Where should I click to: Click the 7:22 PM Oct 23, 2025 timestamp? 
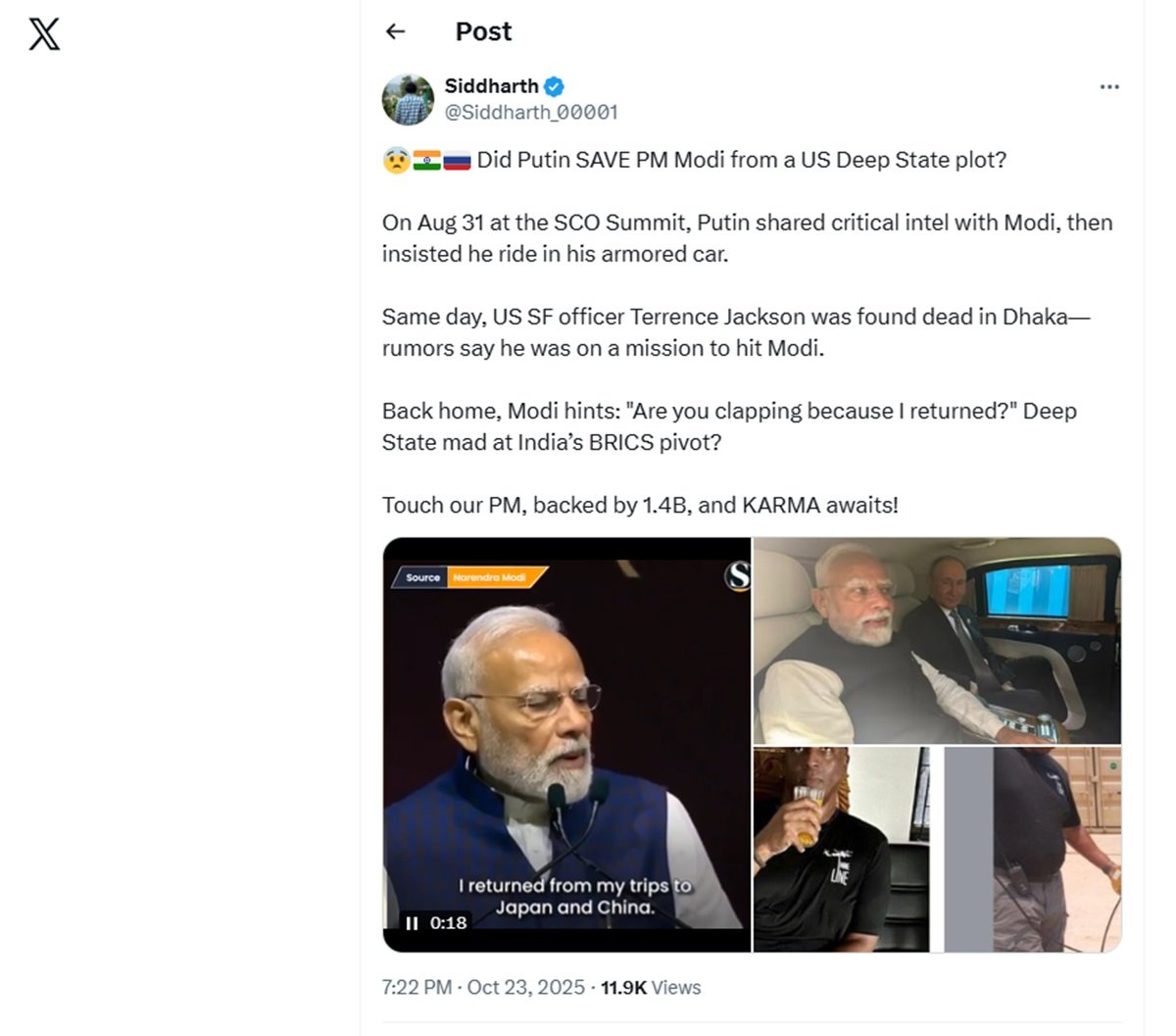click(483, 988)
